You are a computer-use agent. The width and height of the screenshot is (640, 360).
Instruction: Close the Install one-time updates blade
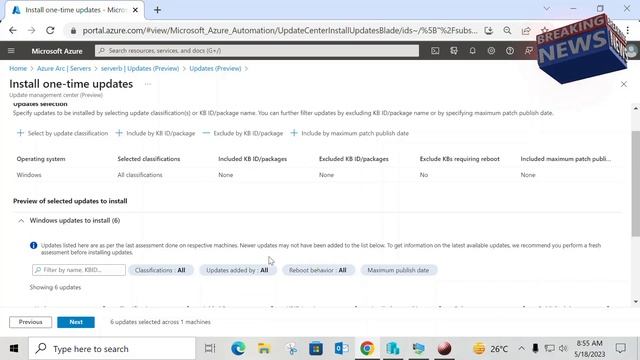tap(624, 84)
